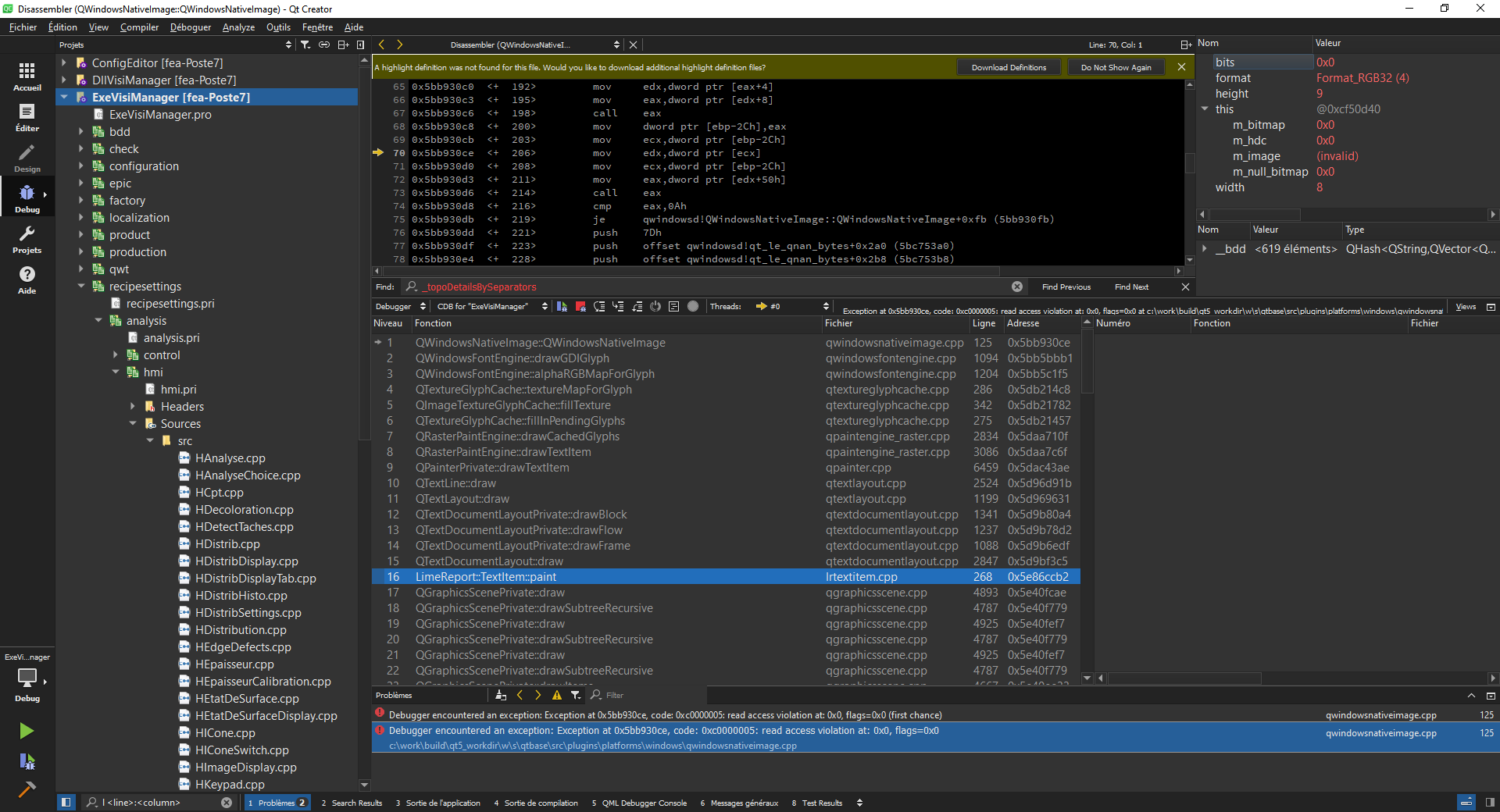Collapse the ExeVisiManager project node
This screenshot has width=1500, height=812.
tap(63, 98)
